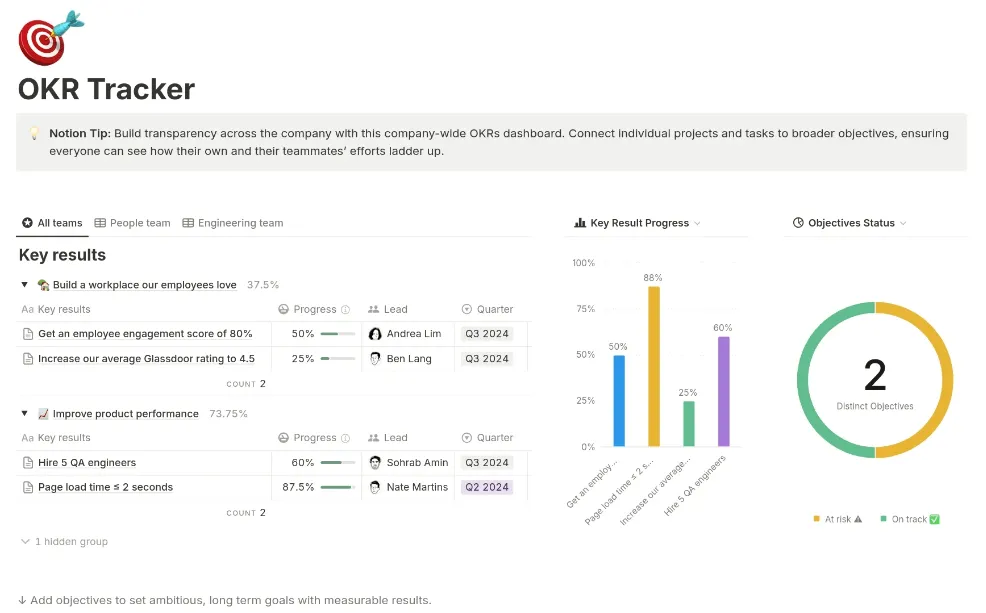This screenshot has width=986, height=613.
Task: Click the Q3 2024 tag for Andrea Lim's row
Action: pyautogui.click(x=487, y=334)
